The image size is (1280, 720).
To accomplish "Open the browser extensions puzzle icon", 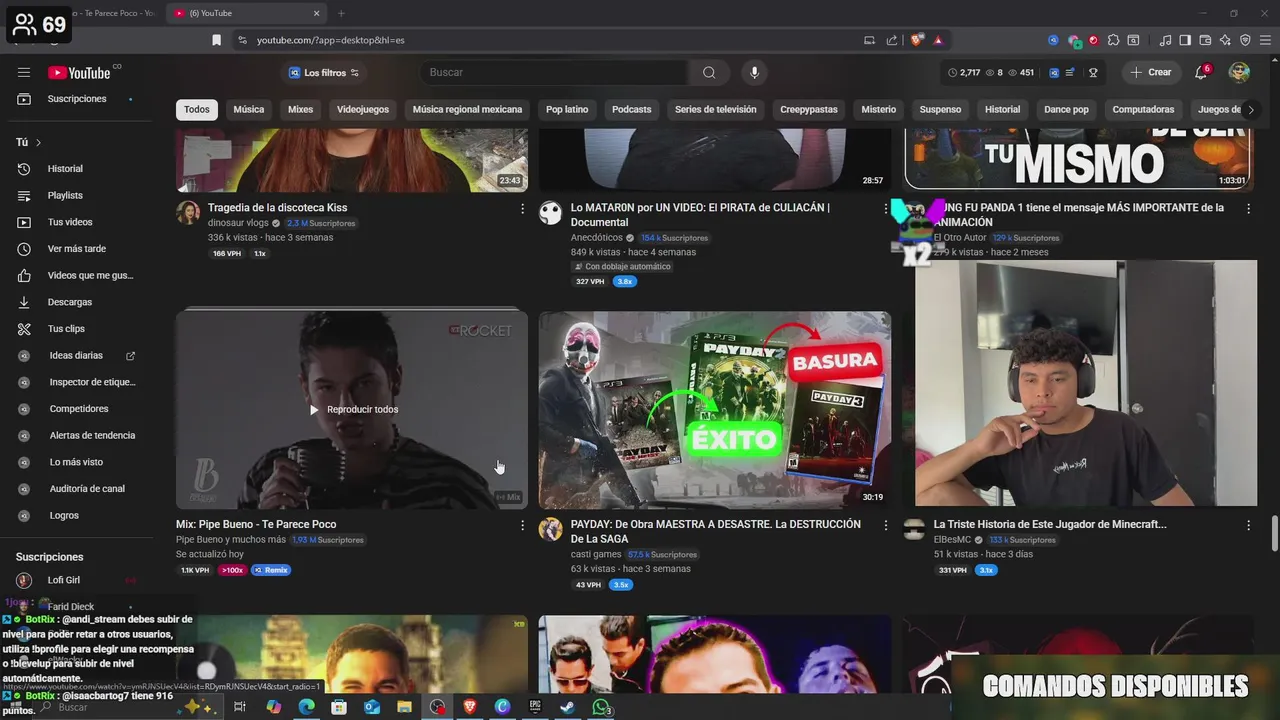I will [1112, 40].
